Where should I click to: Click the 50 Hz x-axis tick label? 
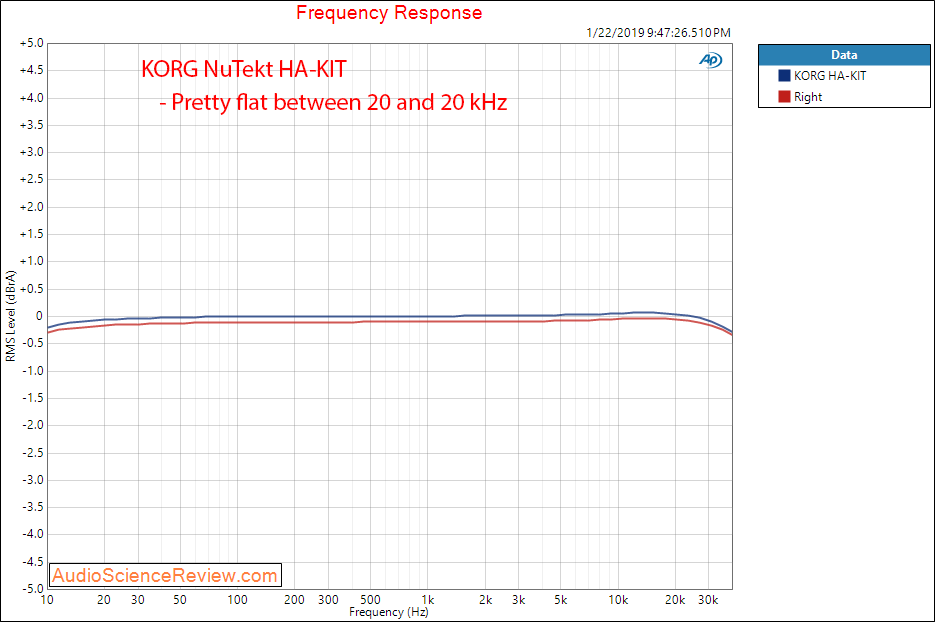[x=180, y=600]
